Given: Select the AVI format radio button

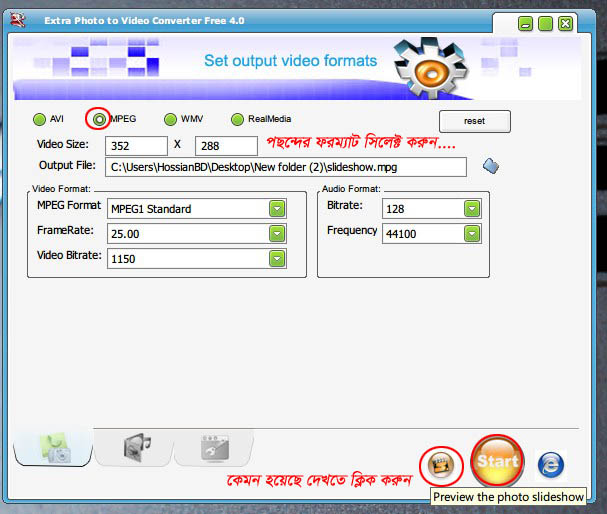Looking at the screenshot, I should (x=39, y=120).
